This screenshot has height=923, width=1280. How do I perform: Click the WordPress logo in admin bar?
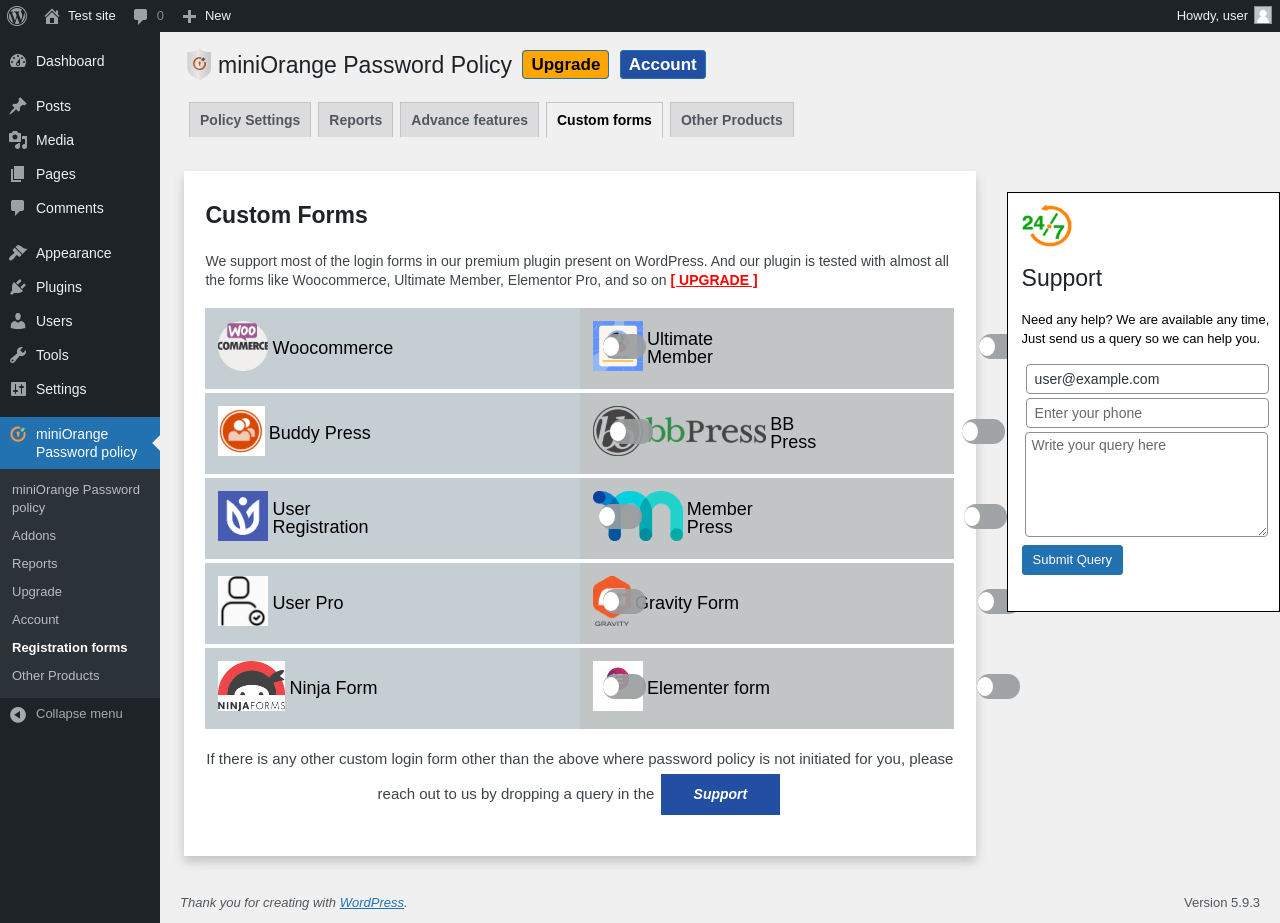[17, 16]
